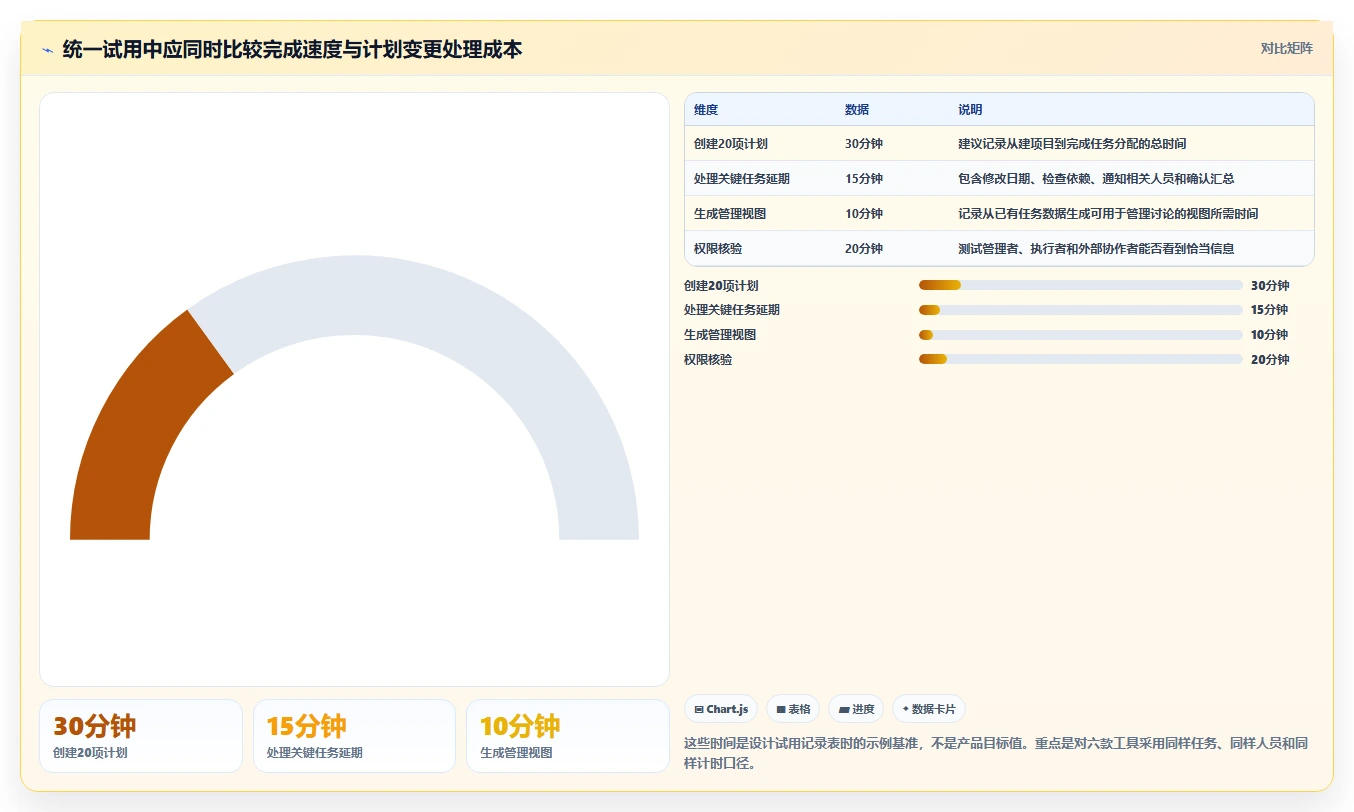This screenshot has width=1354, height=812.
Task: Select the Chart.js chip
Action: pyautogui.click(x=721, y=709)
